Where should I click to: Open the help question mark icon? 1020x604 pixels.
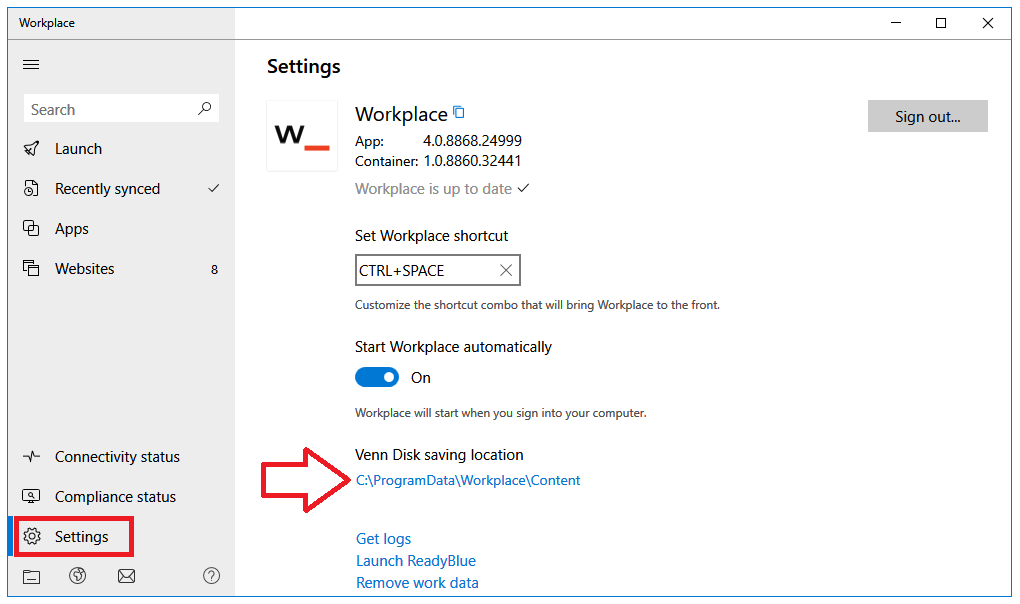point(211,575)
